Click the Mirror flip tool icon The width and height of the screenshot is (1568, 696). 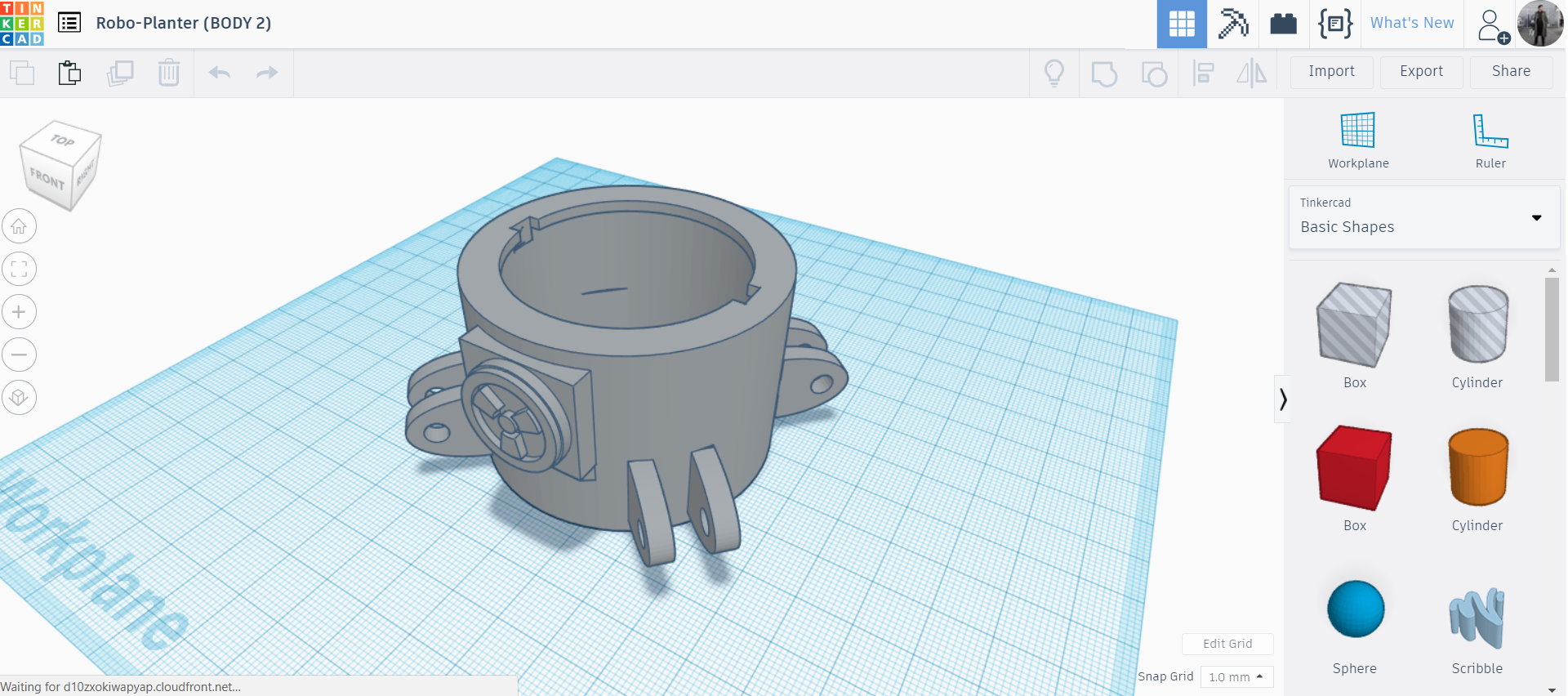coord(1251,74)
